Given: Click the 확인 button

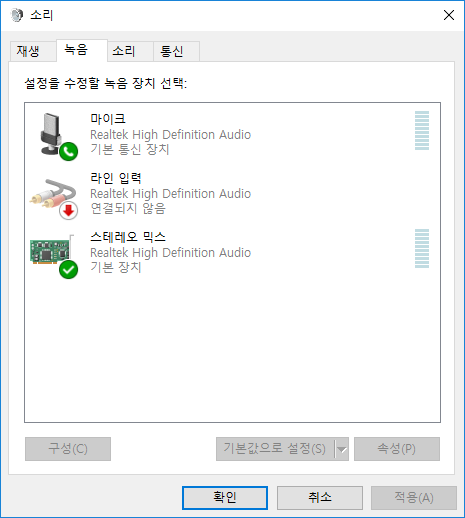Looking at the screenshot, I should point(225,498).
